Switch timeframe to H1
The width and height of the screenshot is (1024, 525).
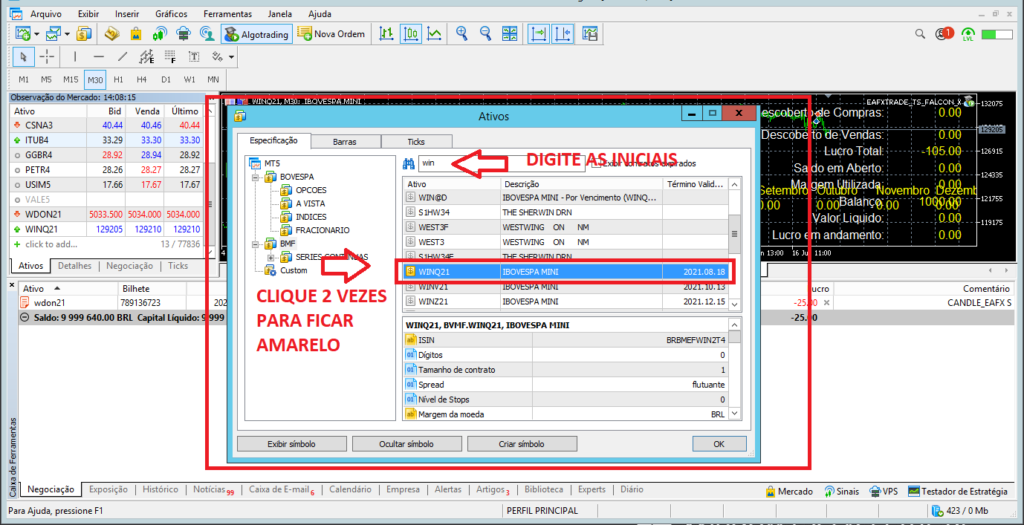(118, 79)
